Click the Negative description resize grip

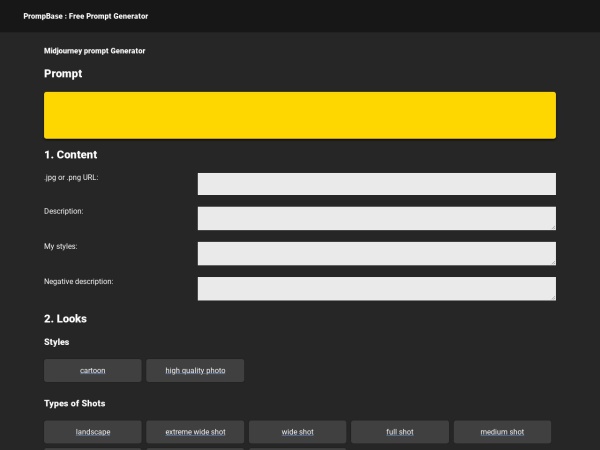551,296
